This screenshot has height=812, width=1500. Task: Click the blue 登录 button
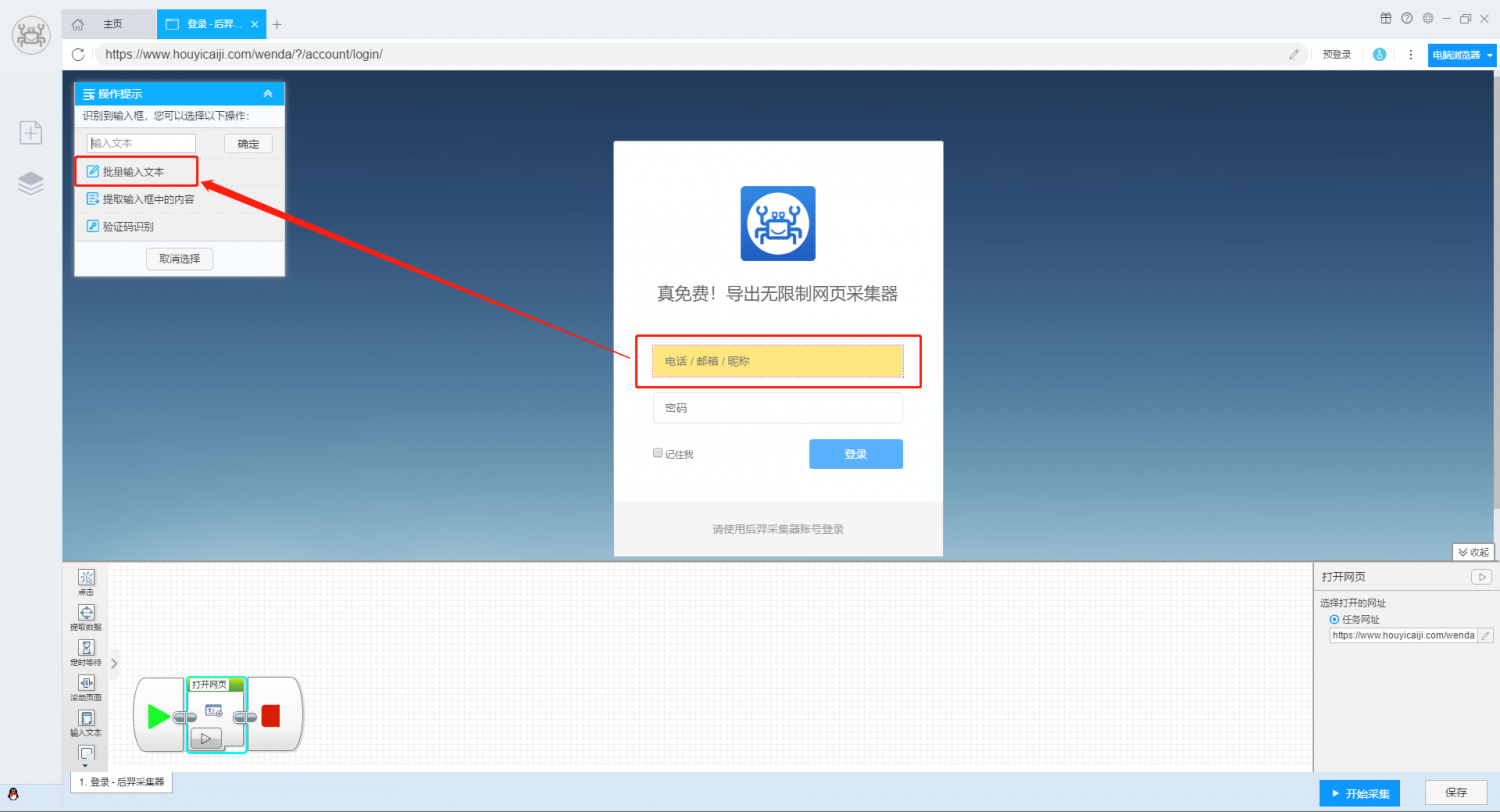click(856, 454)
